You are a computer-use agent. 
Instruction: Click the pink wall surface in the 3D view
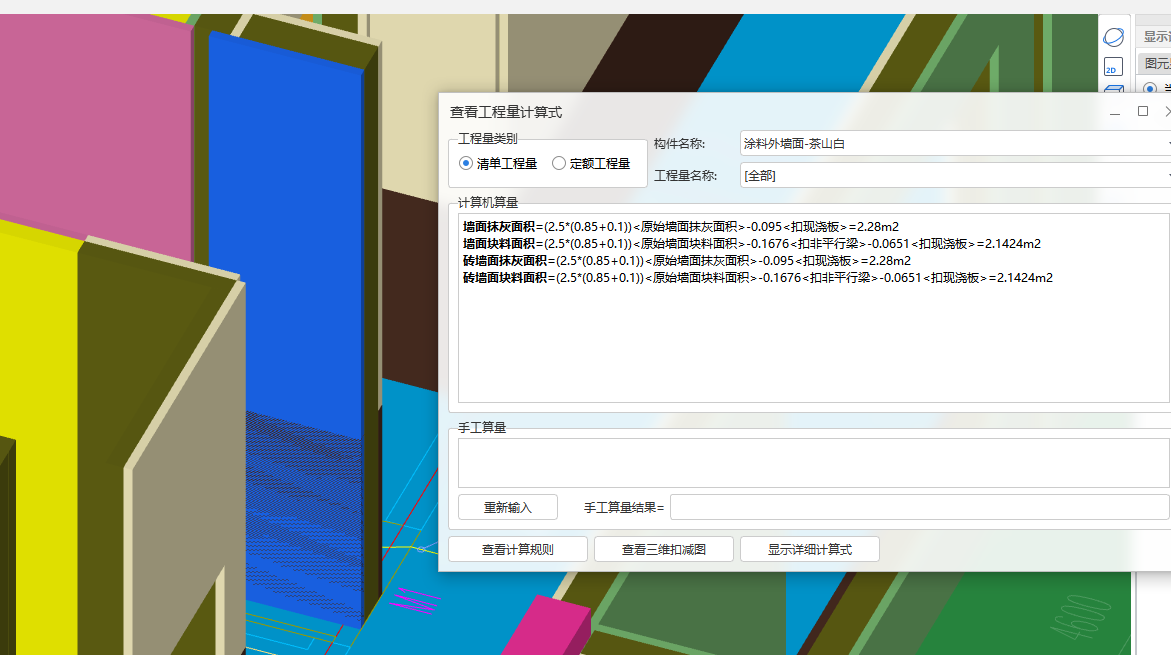pyautogui.click(x=97, y=127)
